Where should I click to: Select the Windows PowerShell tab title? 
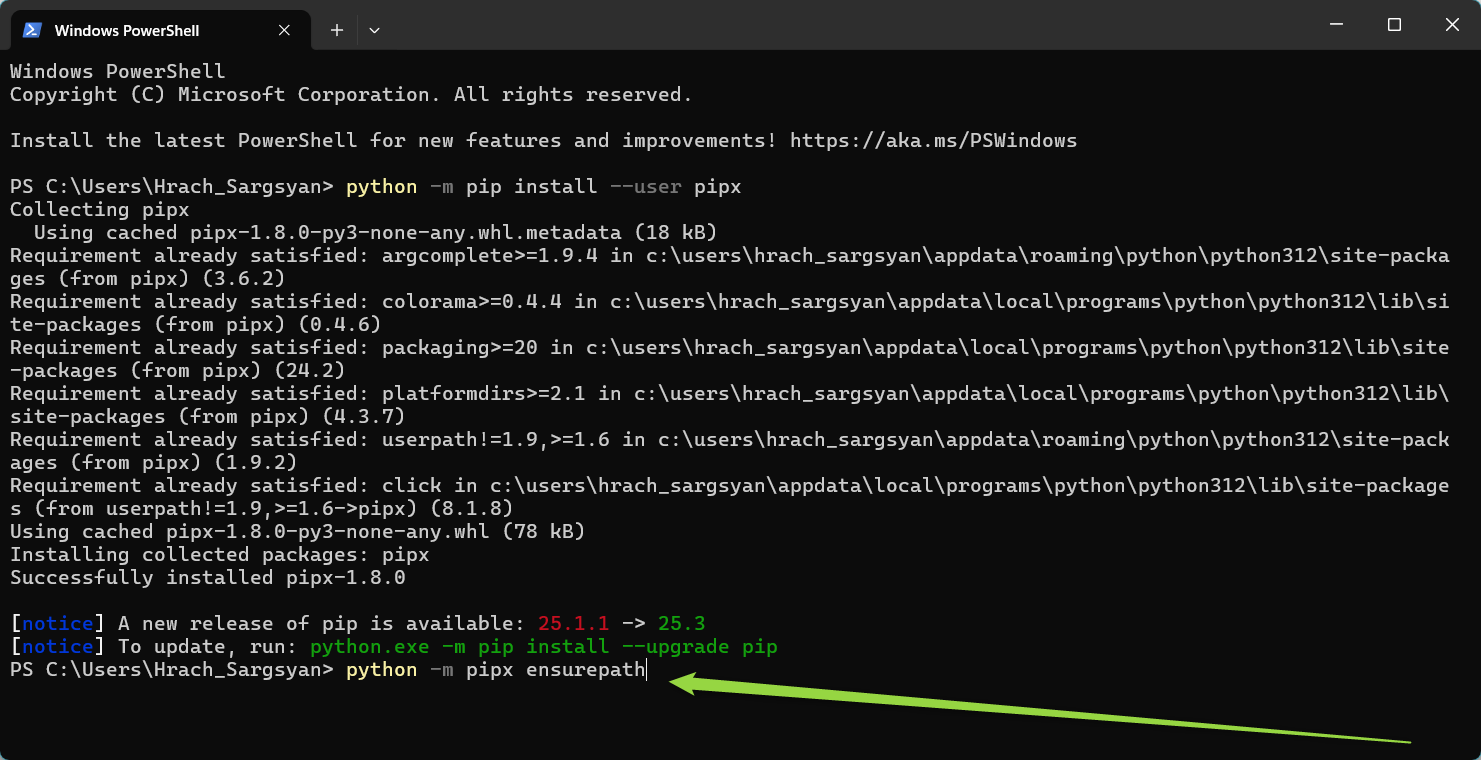pyautogui.click(x=127, y=30)
